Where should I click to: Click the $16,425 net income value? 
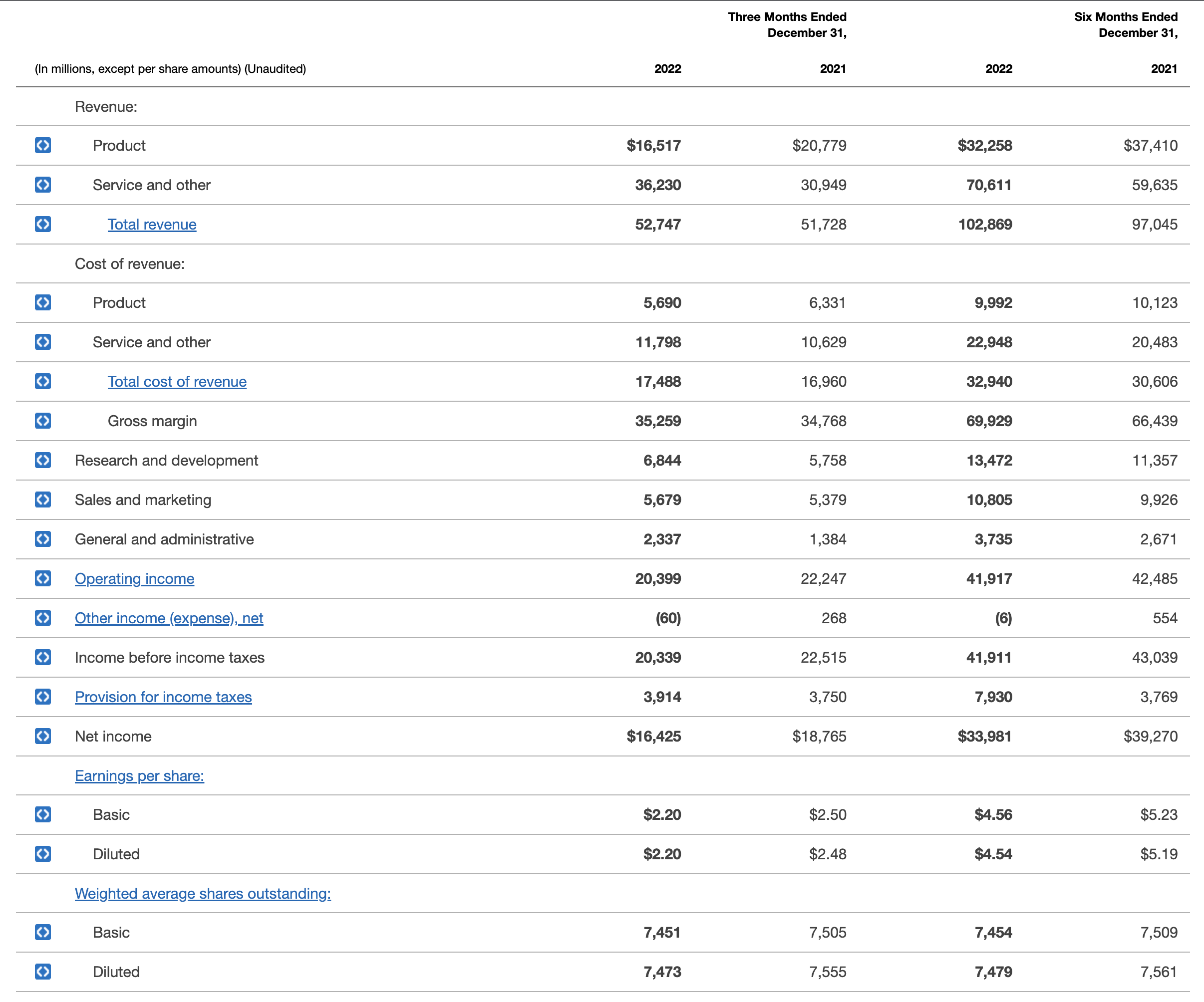click(653, 737)
